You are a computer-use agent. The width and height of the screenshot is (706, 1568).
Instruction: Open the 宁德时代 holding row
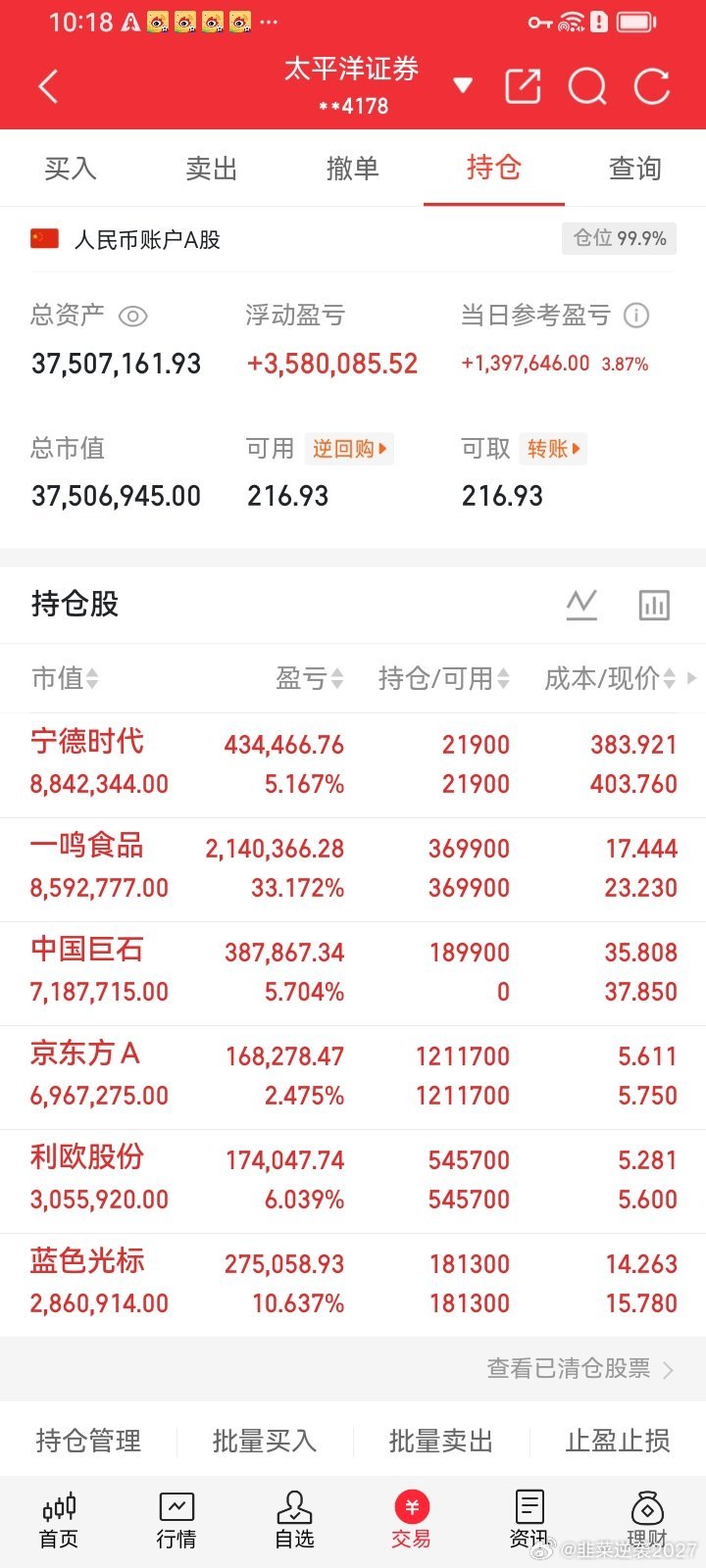click(353, 764)
